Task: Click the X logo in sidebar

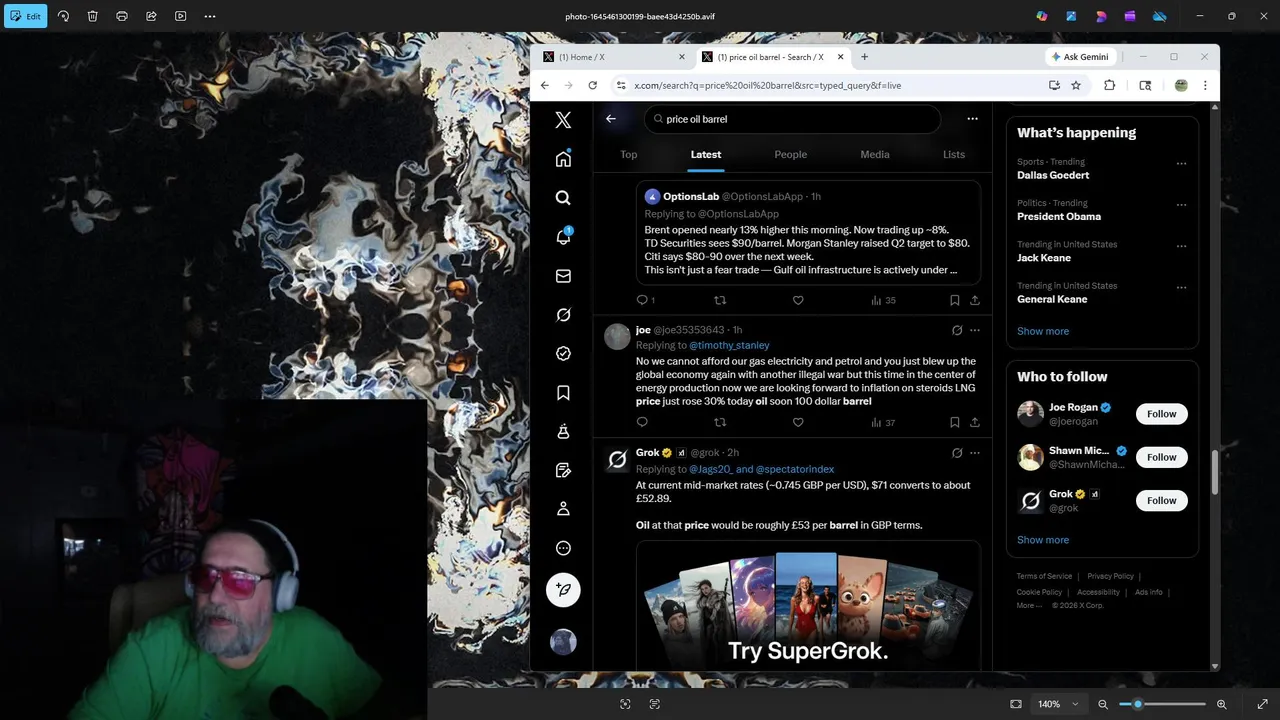Action: [563, 120]
